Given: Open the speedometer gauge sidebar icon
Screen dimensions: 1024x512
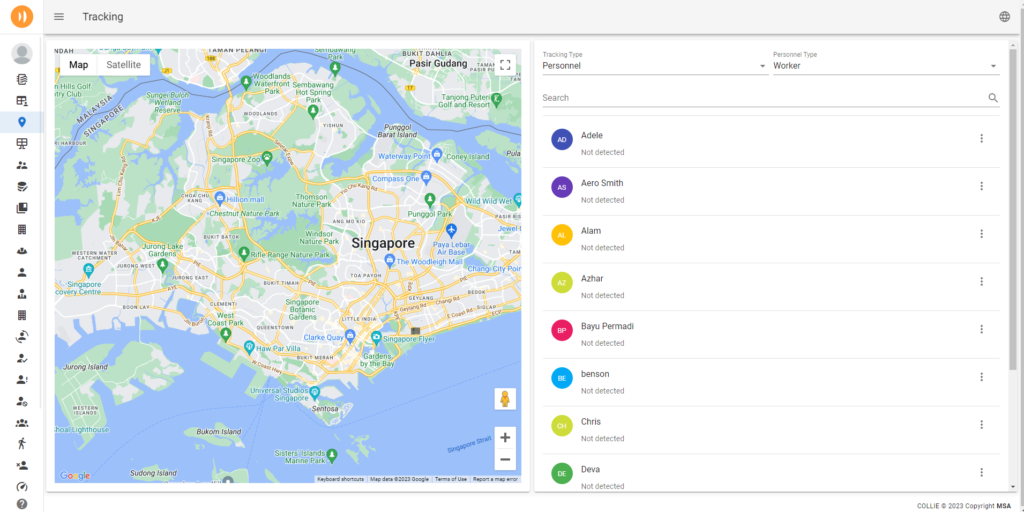Looking at the screenshot, I should click(22, 487).
